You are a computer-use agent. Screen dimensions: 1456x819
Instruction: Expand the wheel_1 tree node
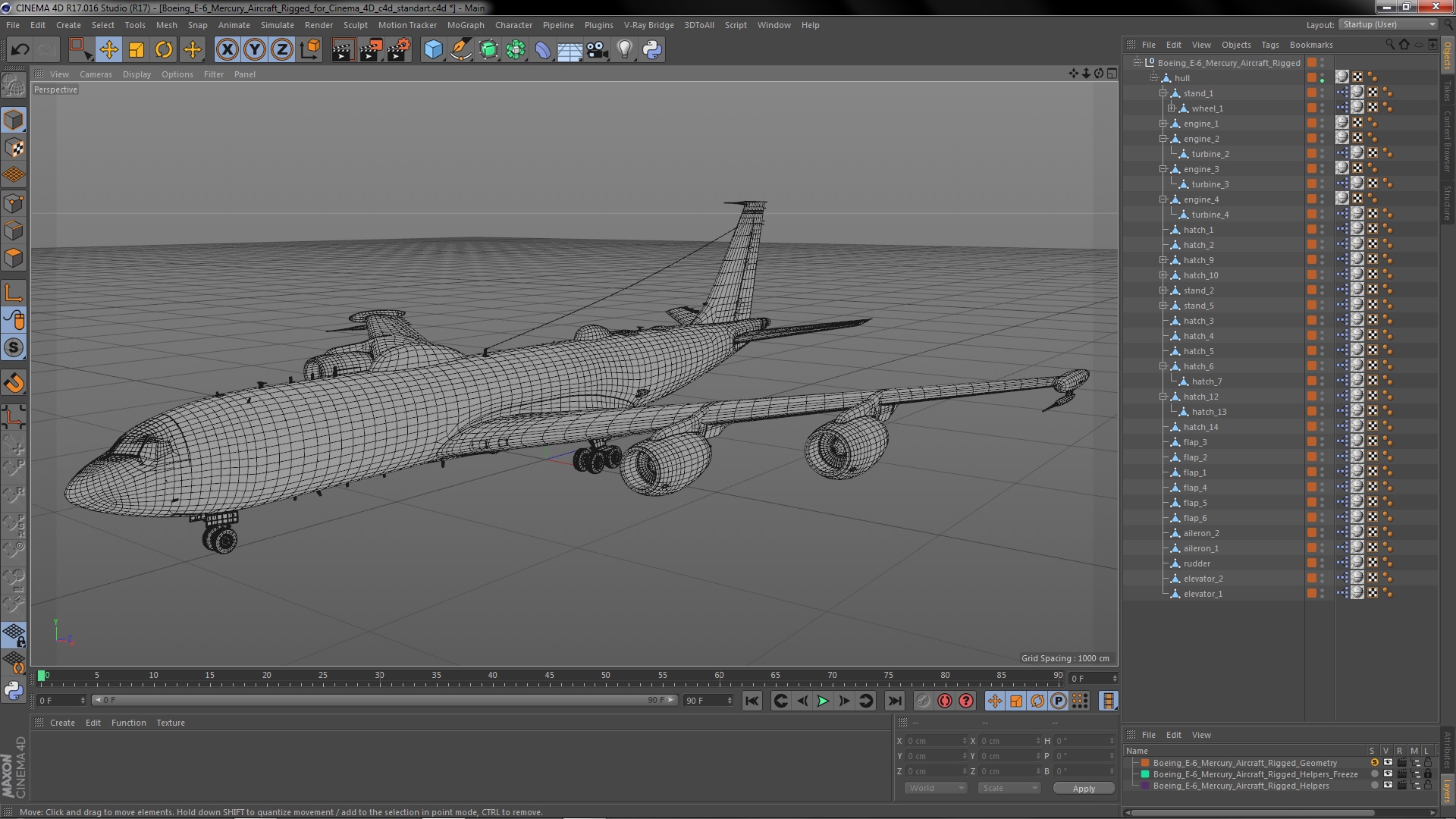[1171, 108]
